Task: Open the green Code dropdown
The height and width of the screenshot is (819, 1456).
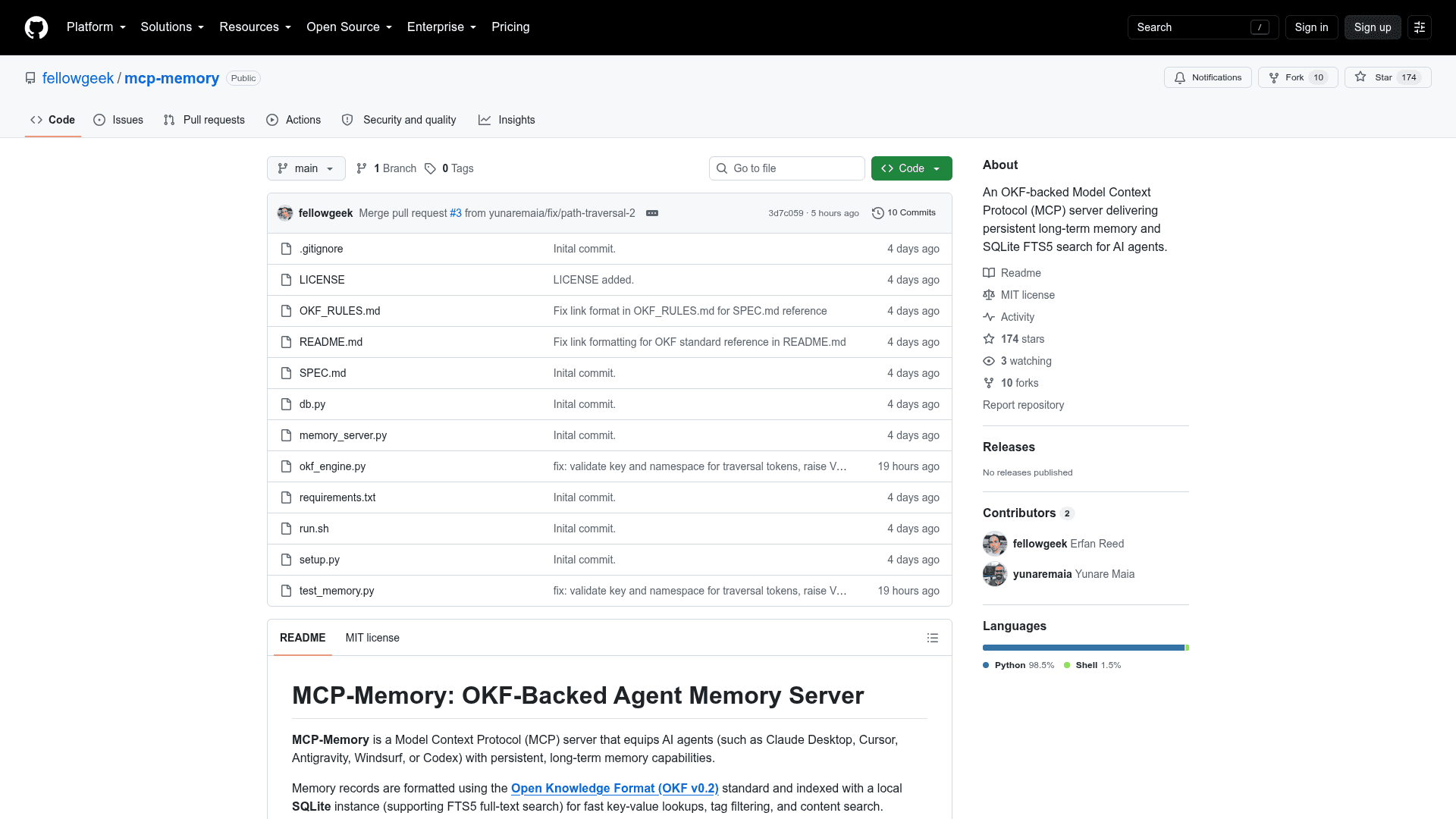Action: [912, 168]
